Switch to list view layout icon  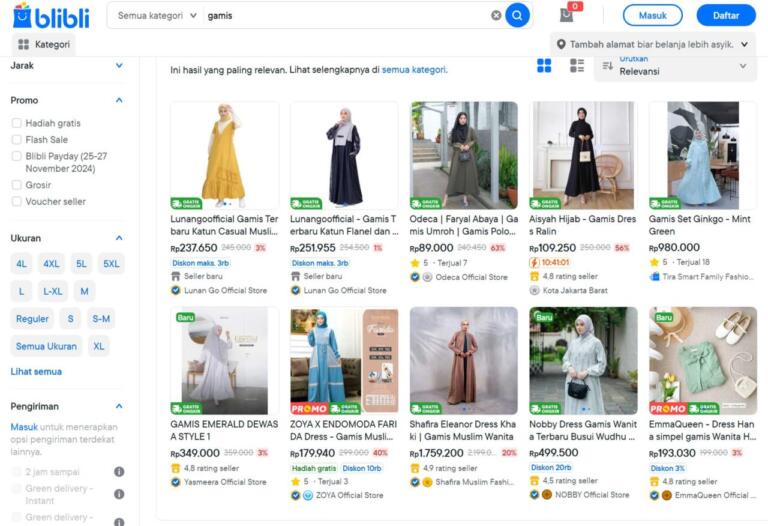tap(577, 65)
